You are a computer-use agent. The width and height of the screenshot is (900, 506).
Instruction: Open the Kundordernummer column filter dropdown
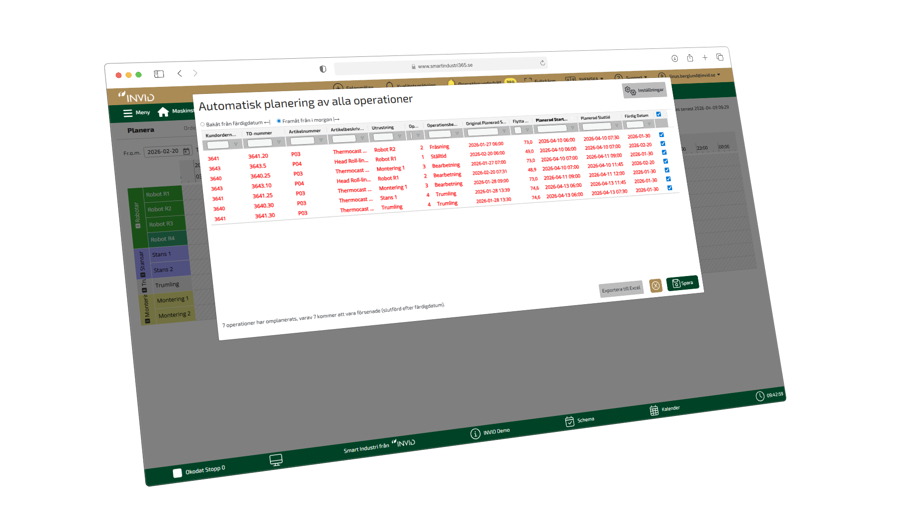tap(237, 145)
